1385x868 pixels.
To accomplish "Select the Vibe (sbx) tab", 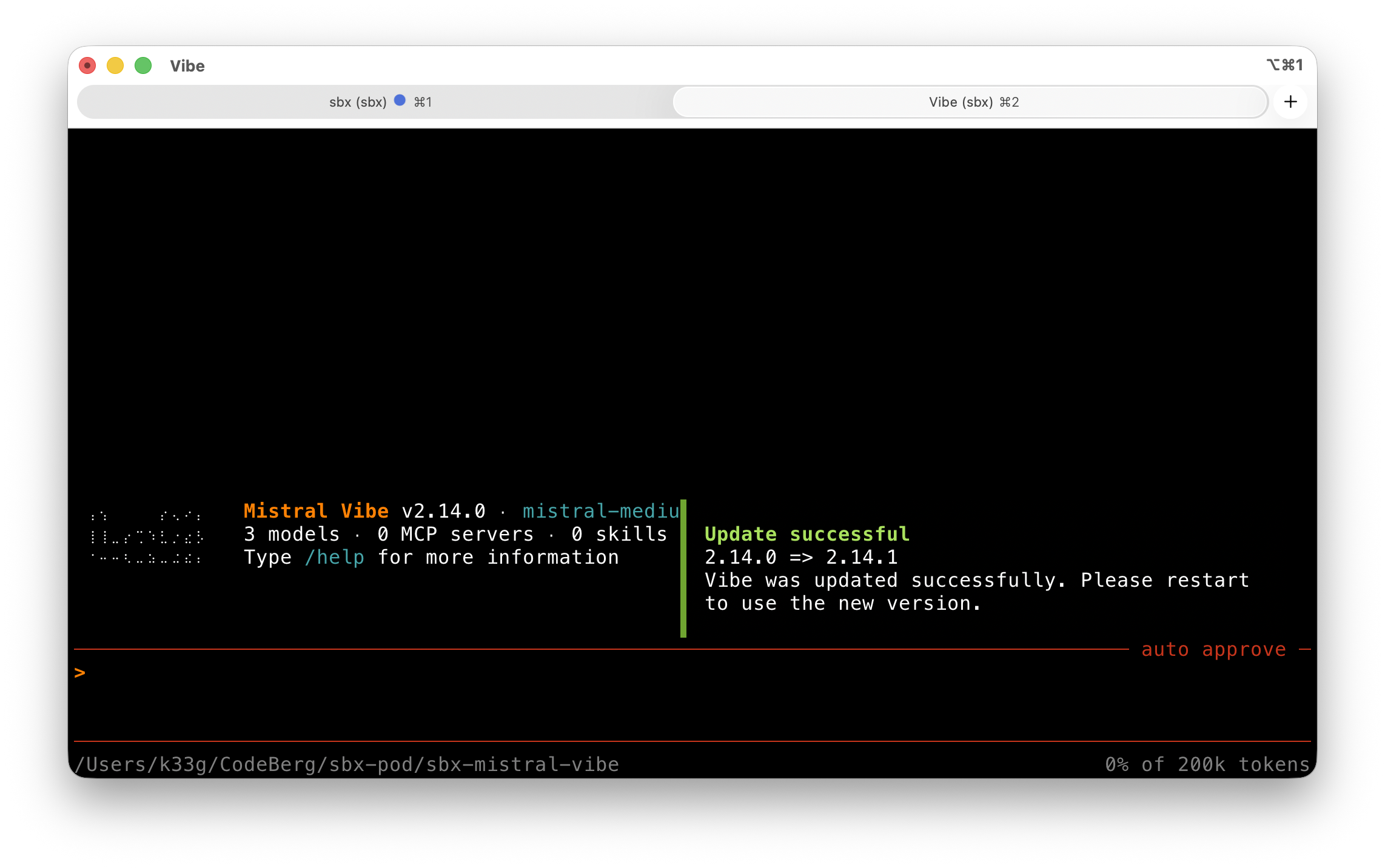I will click(x=970, y=102).
